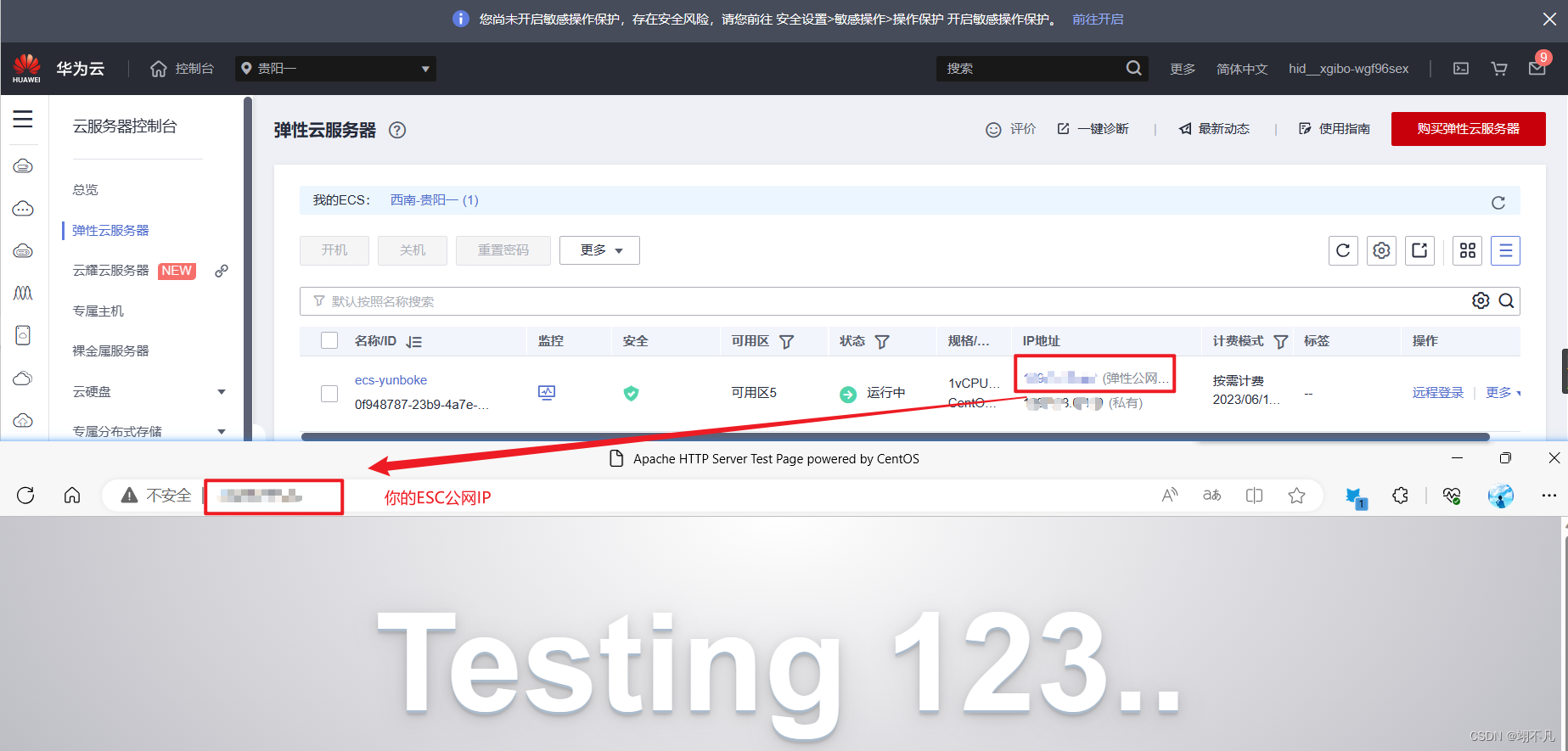The image size is (1568, 751).
Task: Click the 前往开启 link in the banner
Action: coord(1098,19)
